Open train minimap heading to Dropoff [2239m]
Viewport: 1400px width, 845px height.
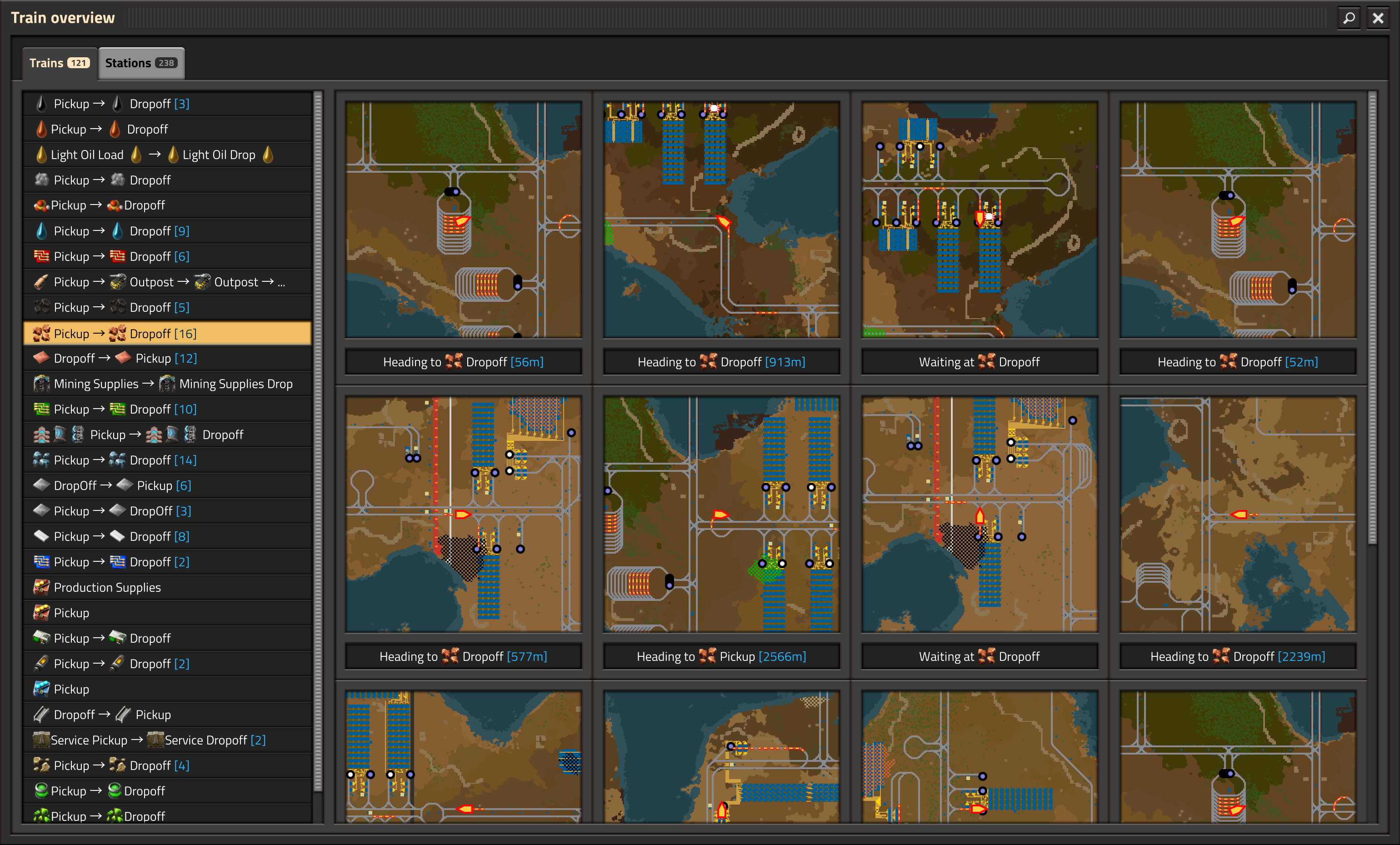(1237, 514)
